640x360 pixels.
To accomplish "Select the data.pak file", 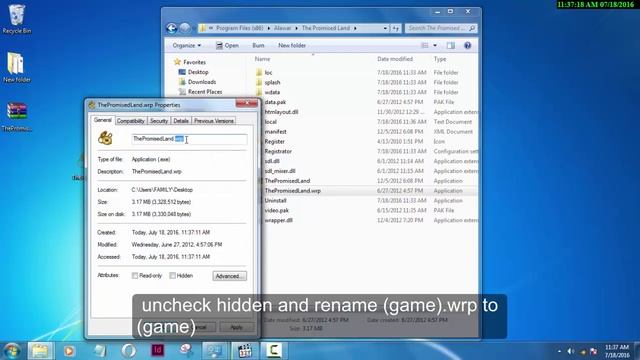I will [275, 102].
